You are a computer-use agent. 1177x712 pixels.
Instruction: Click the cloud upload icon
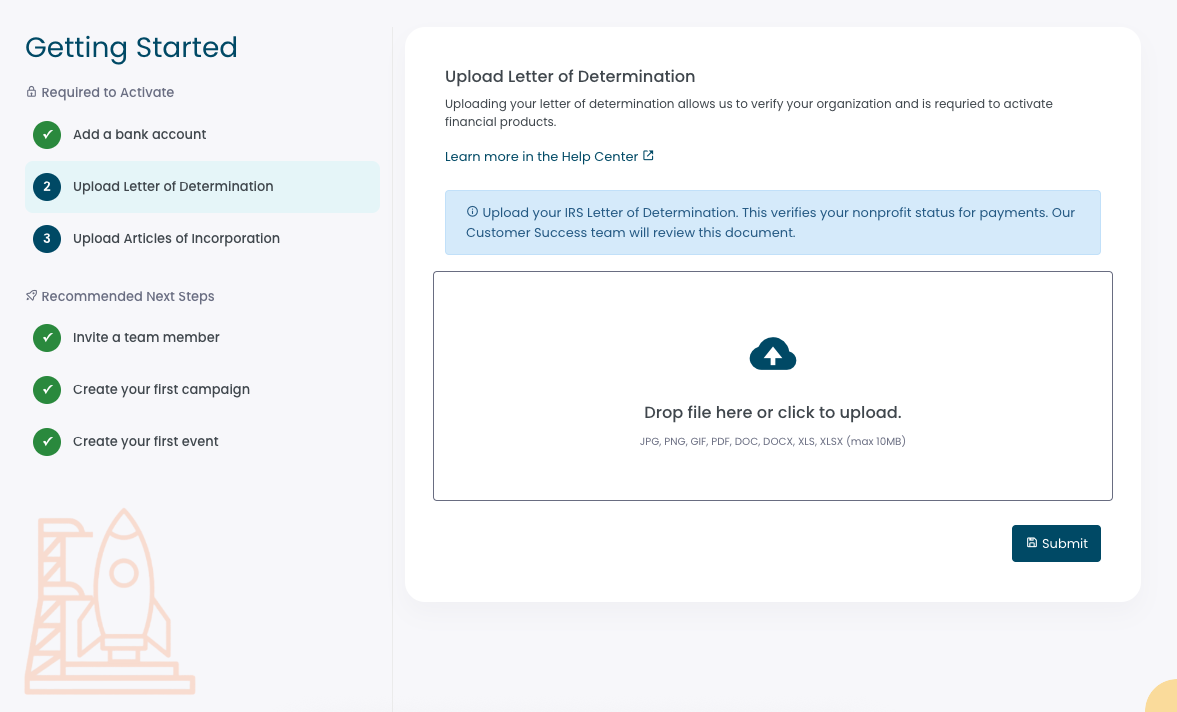772,354
